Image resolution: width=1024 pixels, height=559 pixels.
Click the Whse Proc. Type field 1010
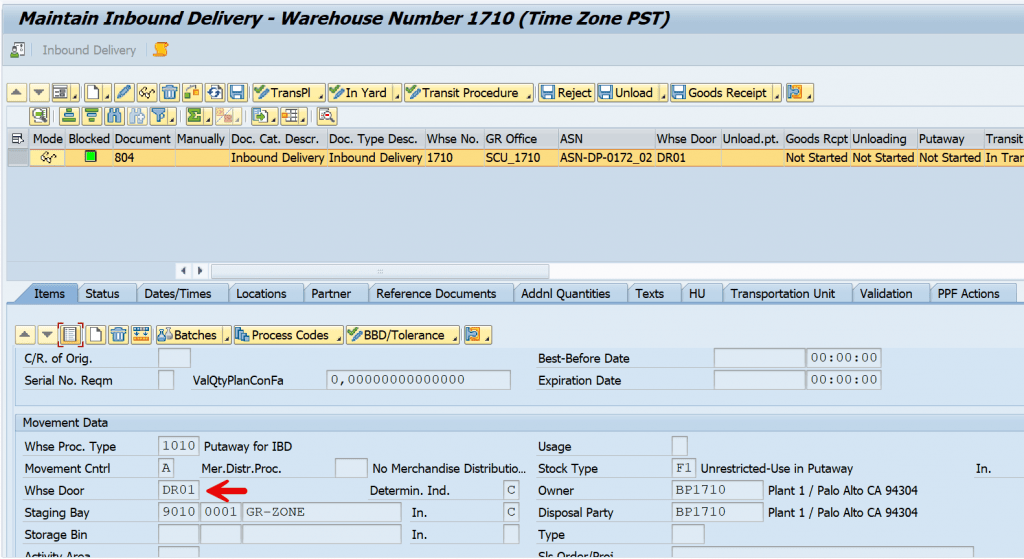[x=178, y=446]
